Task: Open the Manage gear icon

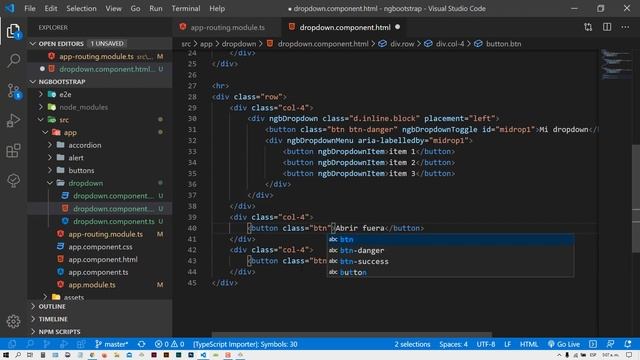Action: click(13, 321)
